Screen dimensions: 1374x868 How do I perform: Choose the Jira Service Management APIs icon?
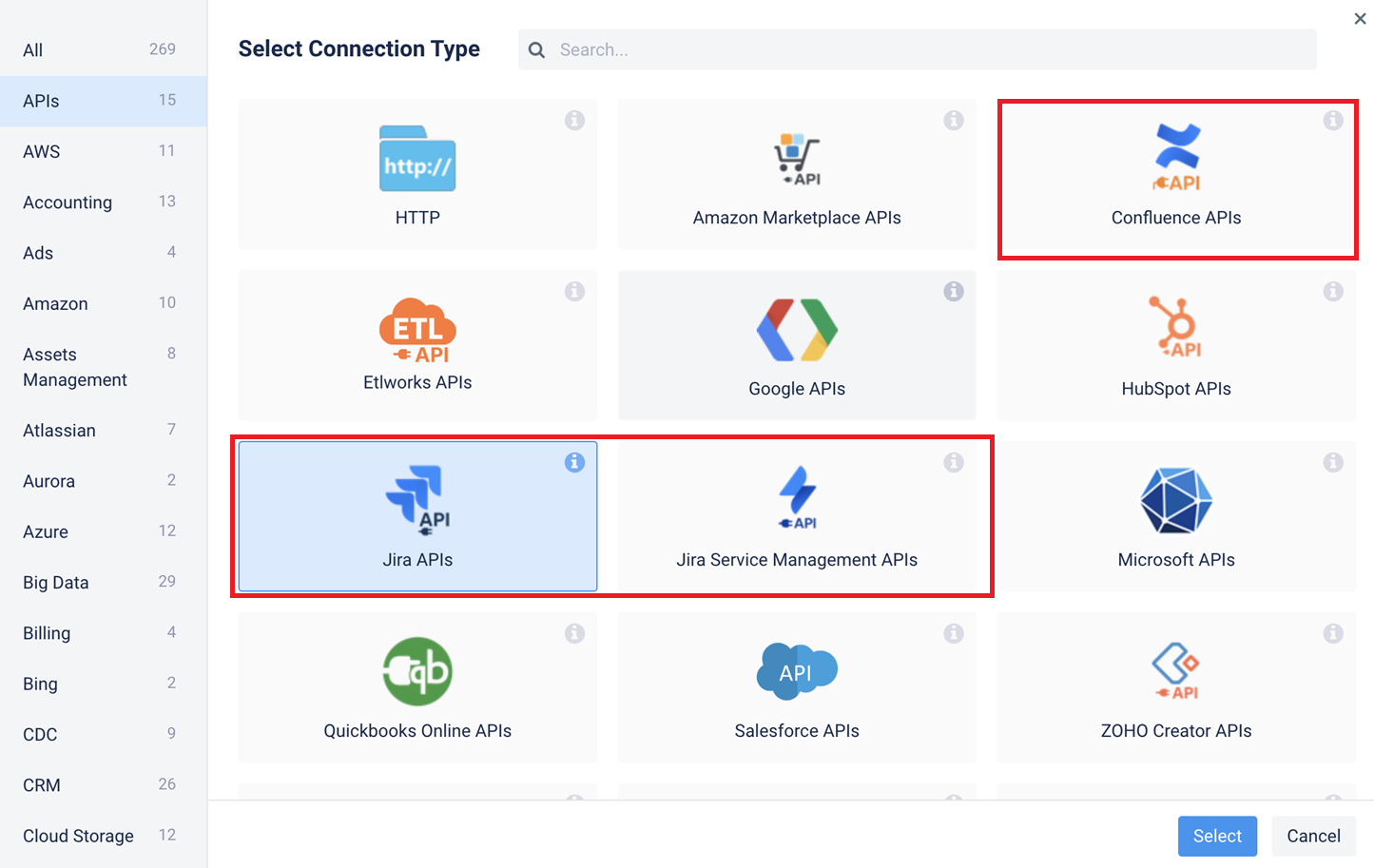797,497
